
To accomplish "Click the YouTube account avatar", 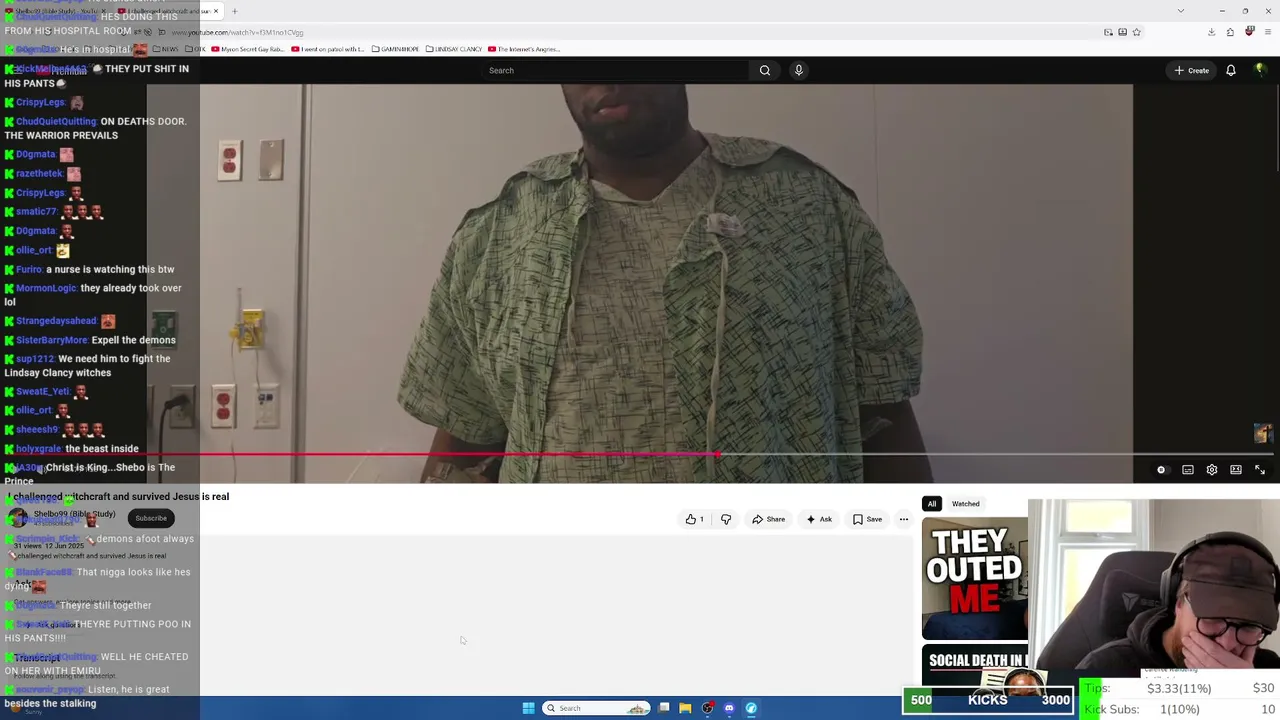I will pos(1260,70).
